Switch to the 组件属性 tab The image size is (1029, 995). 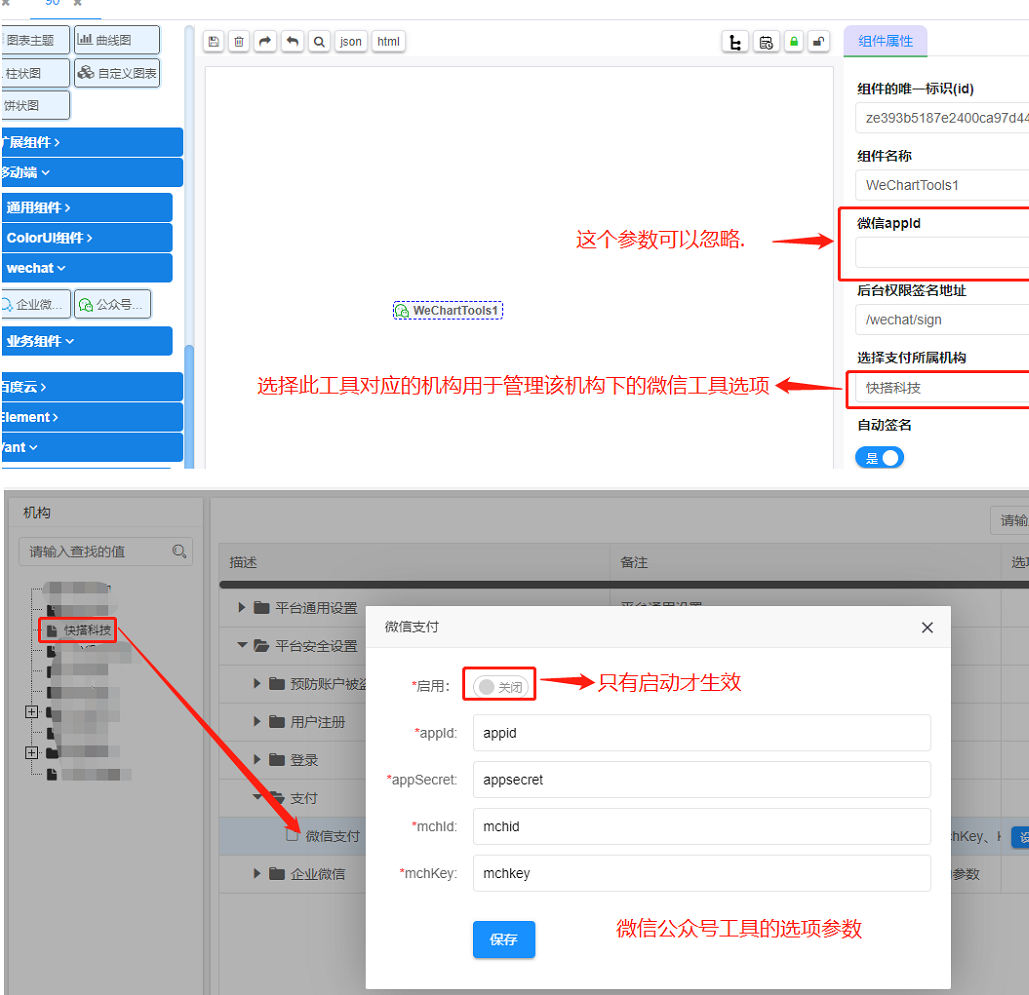(x=885, y=41)
